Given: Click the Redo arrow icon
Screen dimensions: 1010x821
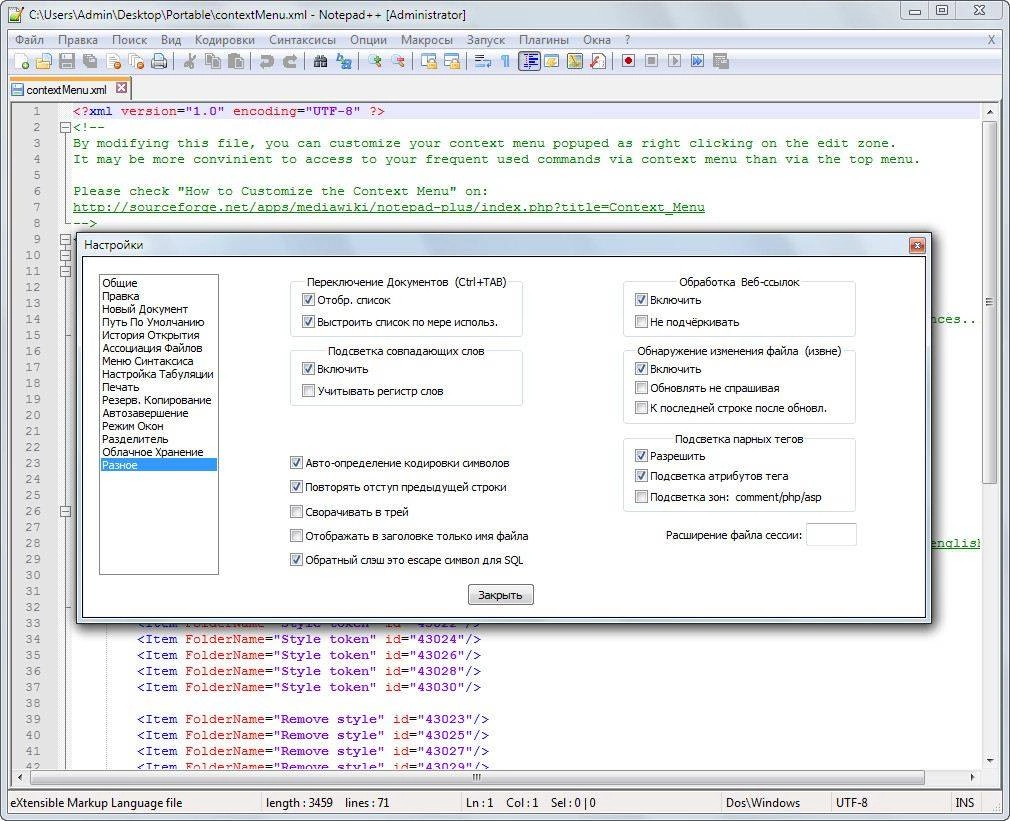Looking at the screenshot, I should pos(290,61).
